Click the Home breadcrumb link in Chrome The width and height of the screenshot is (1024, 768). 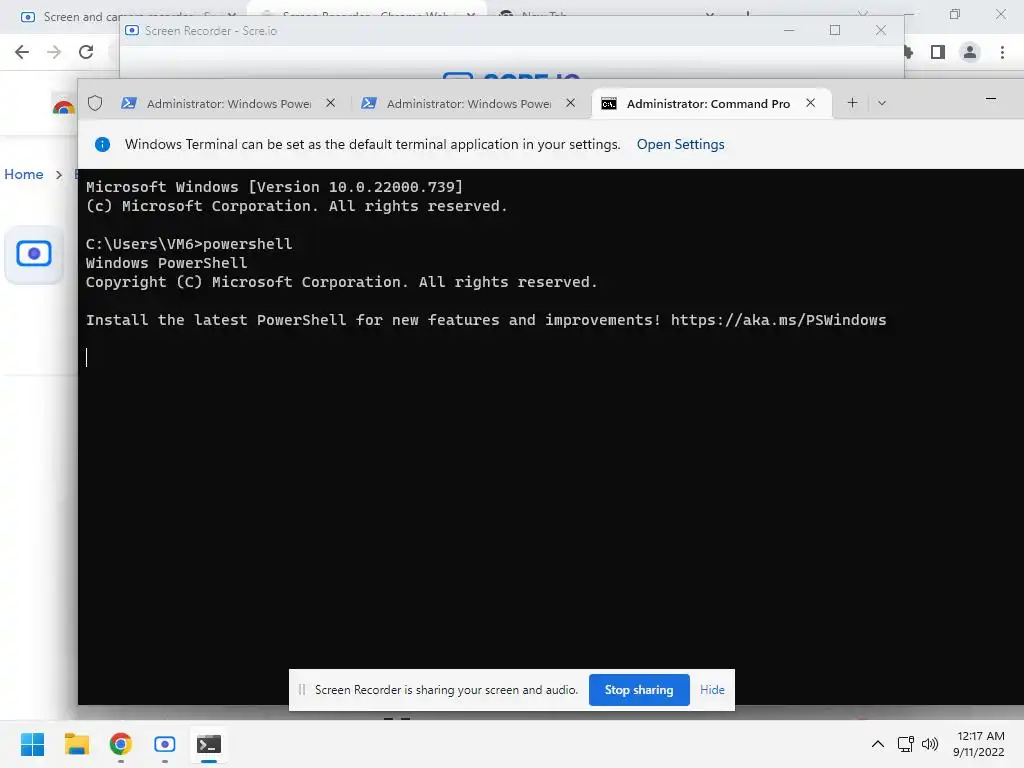tap(24, 174)
